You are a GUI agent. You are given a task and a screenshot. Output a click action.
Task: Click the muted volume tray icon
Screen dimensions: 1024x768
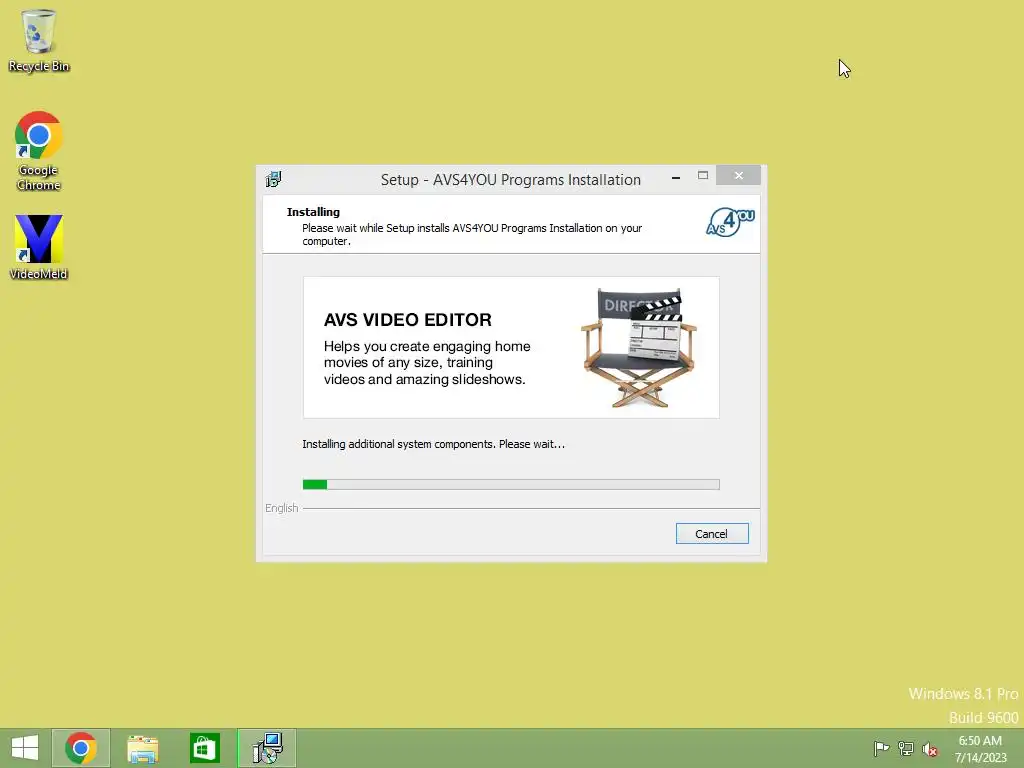929,749
